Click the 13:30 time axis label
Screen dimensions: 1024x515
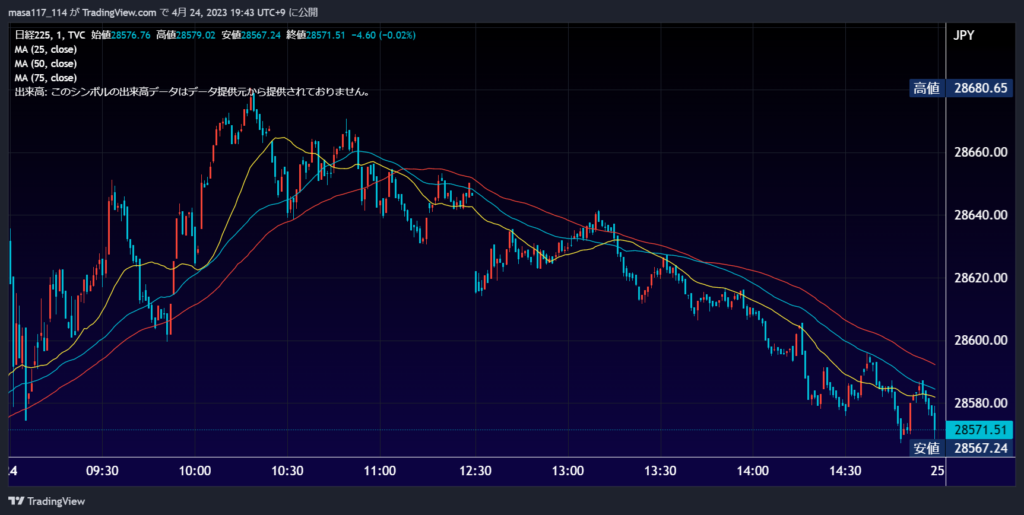coord(660,471)
